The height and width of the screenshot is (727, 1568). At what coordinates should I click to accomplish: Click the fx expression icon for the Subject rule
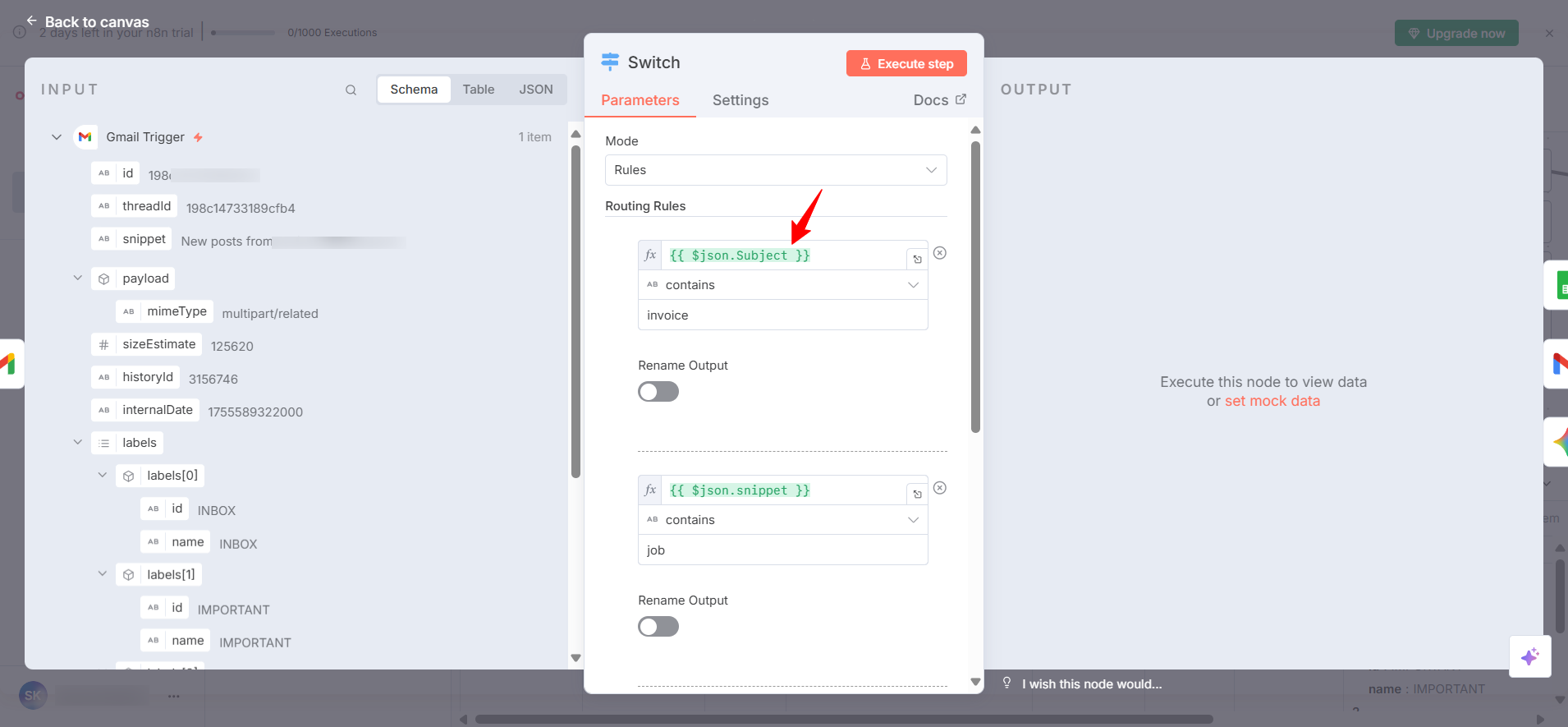[650, 255]
